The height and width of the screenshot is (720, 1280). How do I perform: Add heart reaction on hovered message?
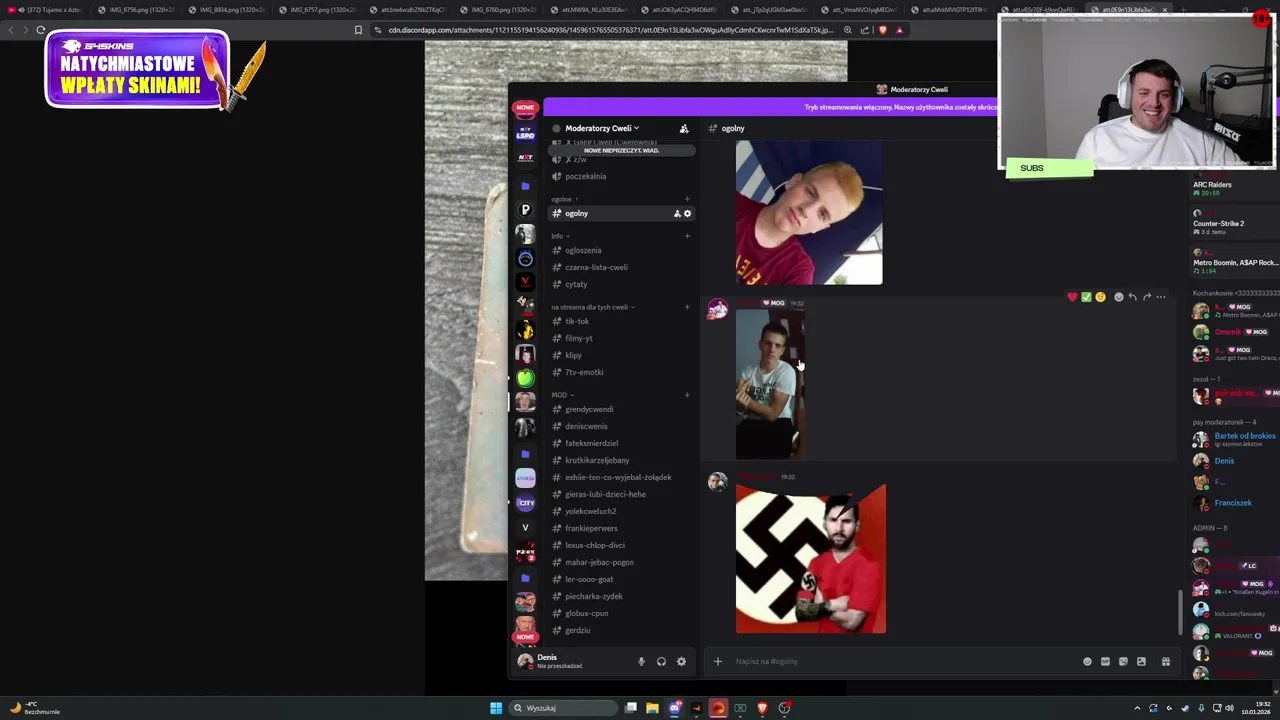(x=1073, y=297)
